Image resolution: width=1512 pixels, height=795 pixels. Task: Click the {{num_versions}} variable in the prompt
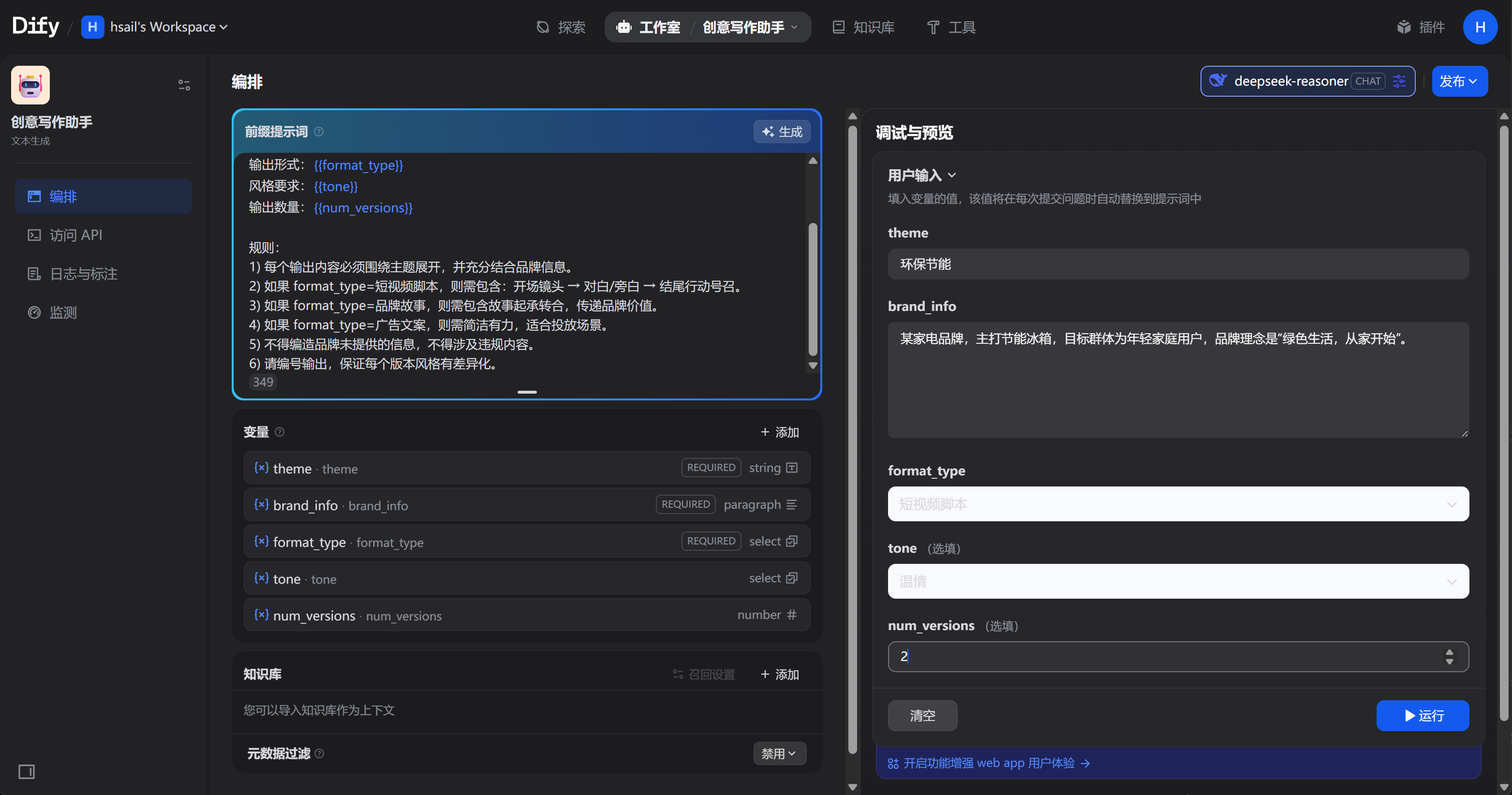click(x=363, y=208)
